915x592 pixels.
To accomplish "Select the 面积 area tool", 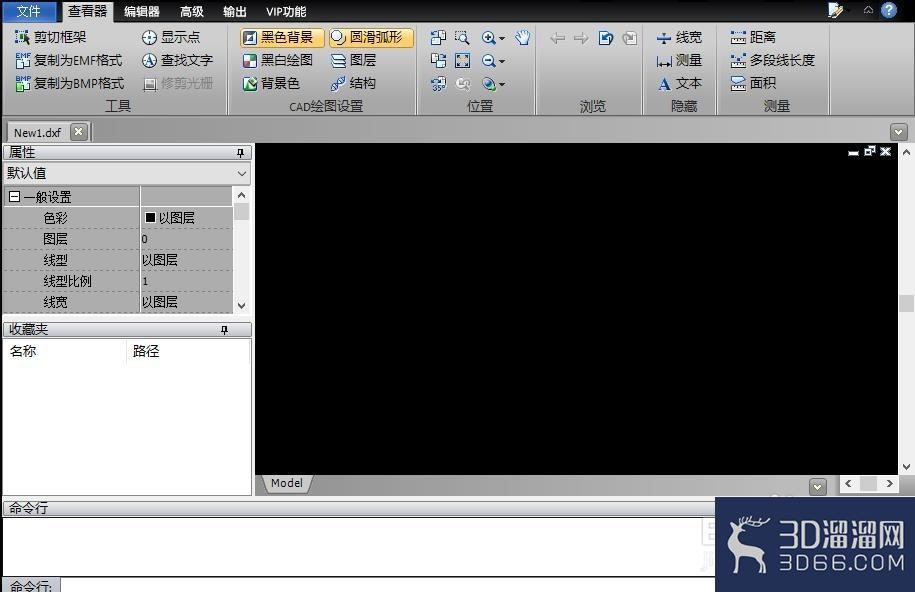I will point(753,84).
